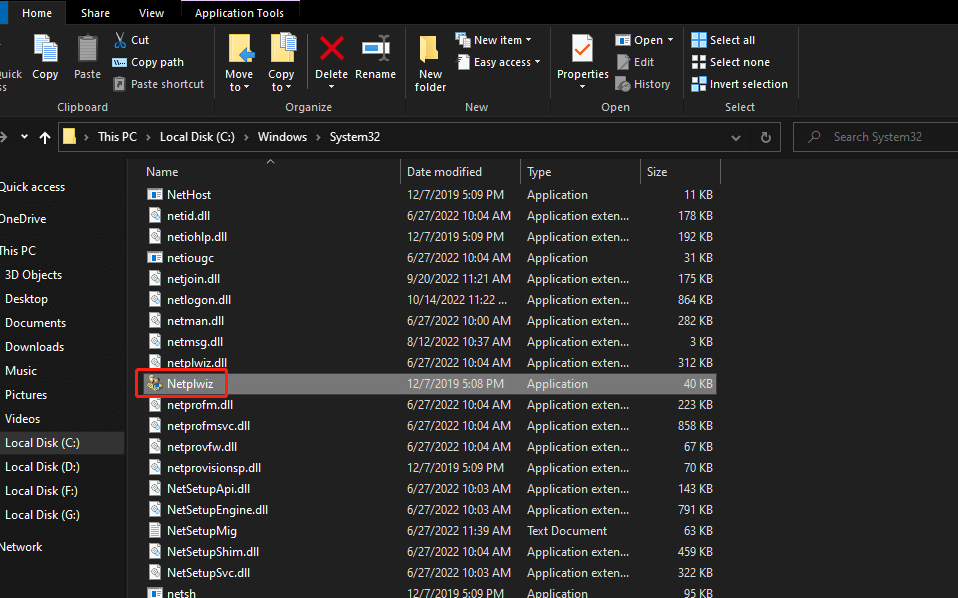Open Downloads in navigation pane
This screenshot has width=958, height=598.
point(34,347)
